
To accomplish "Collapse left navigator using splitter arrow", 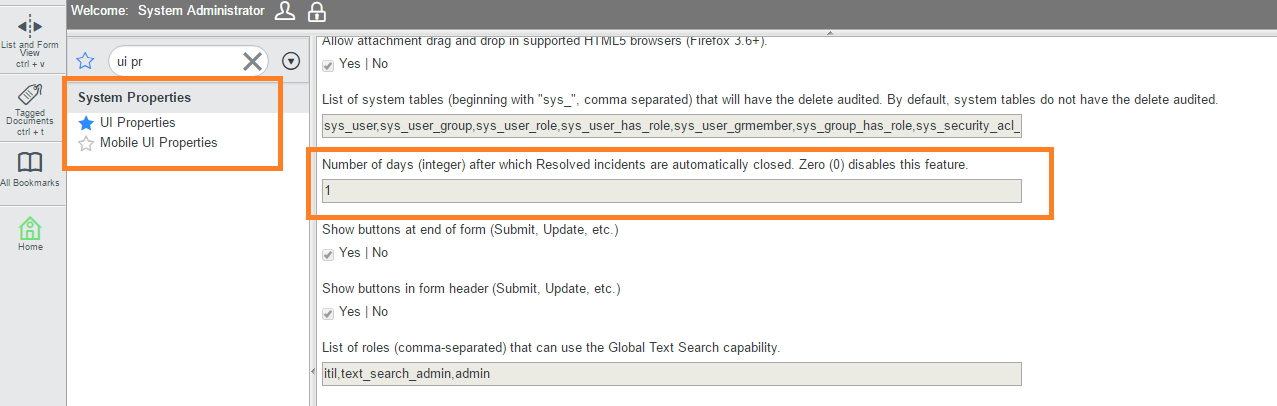I will coord(314,372).
